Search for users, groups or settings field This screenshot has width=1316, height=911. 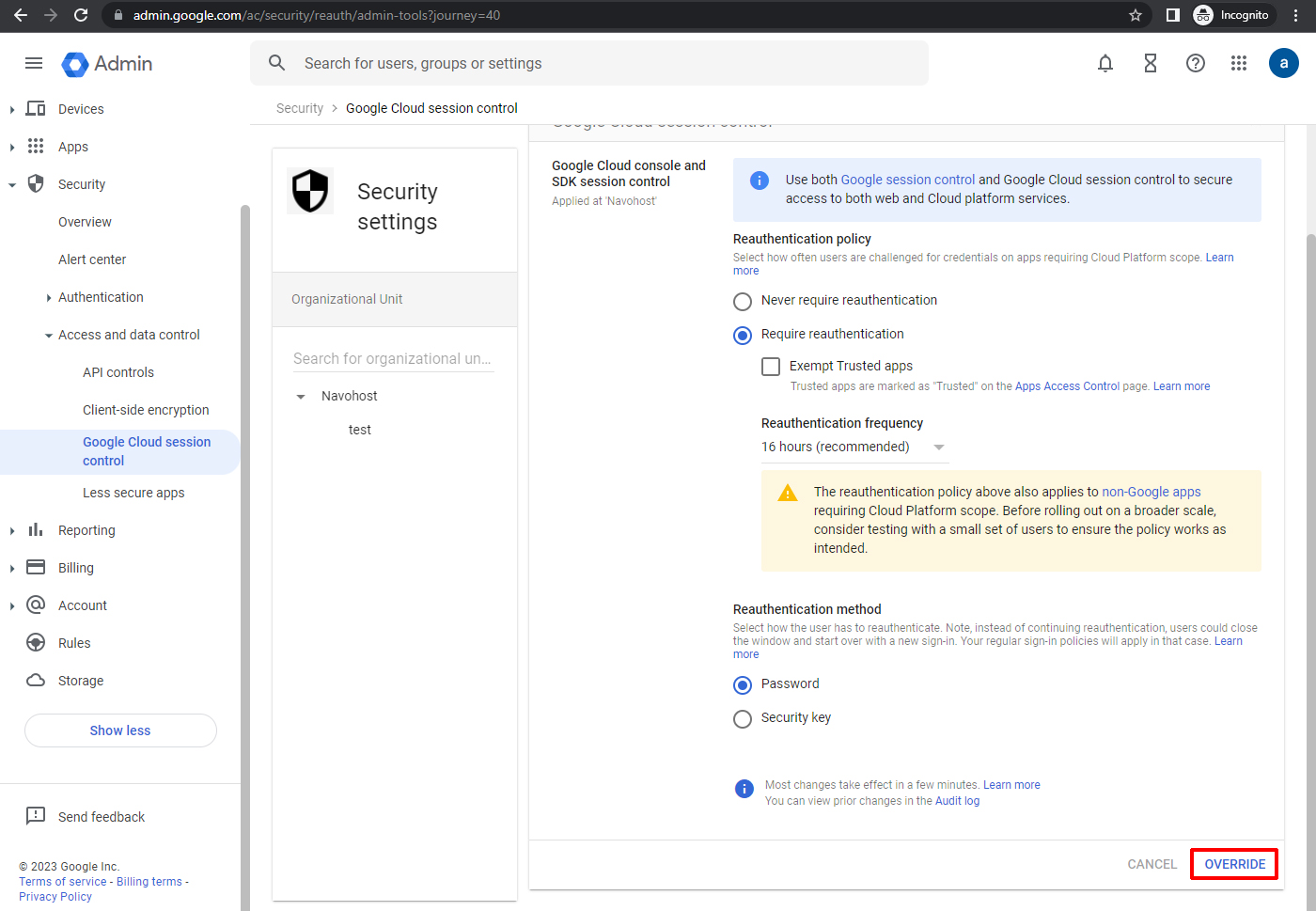(x=602, y=63)
